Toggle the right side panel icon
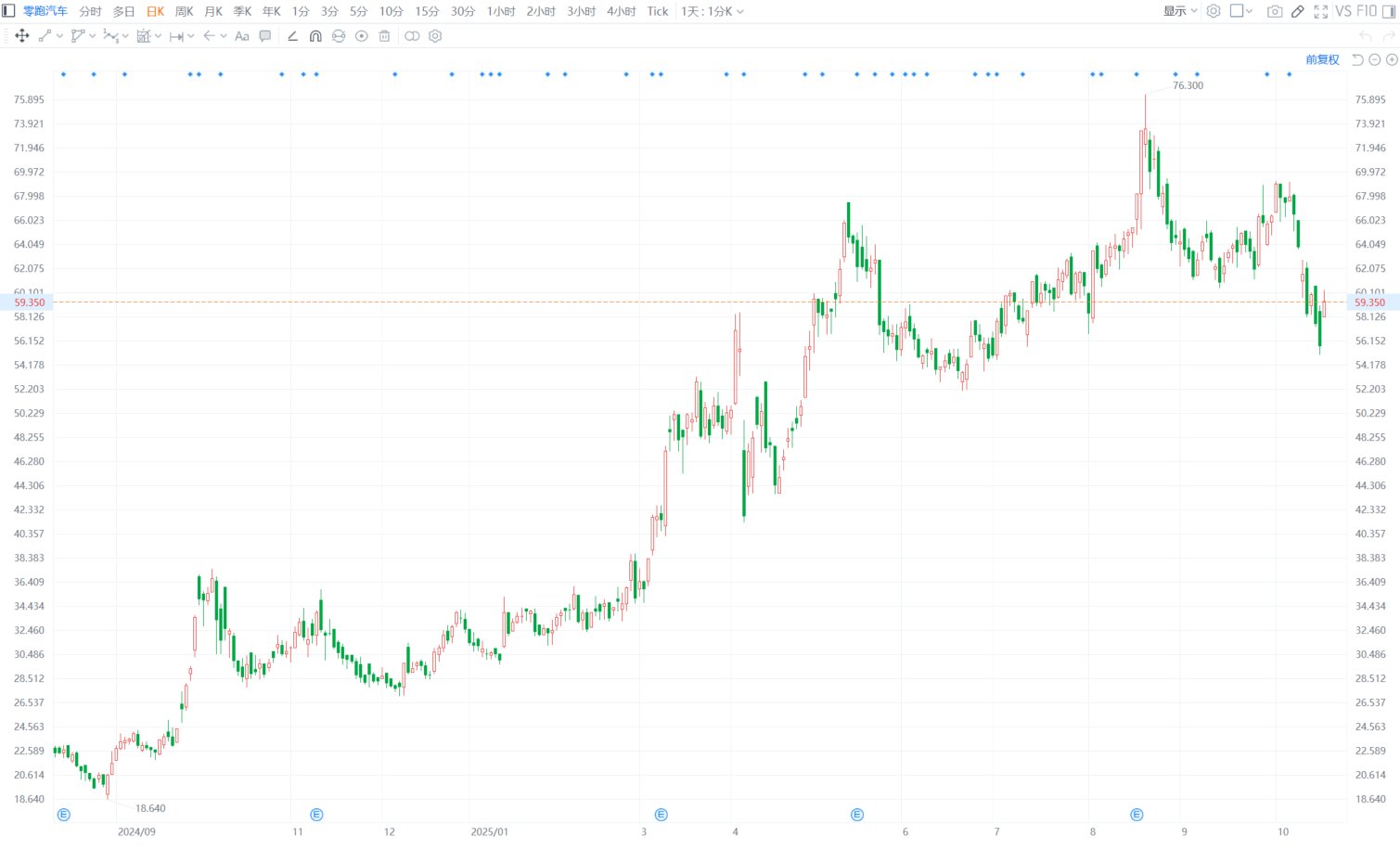This screenshot has height=849, width=1400. [1389, 11]
